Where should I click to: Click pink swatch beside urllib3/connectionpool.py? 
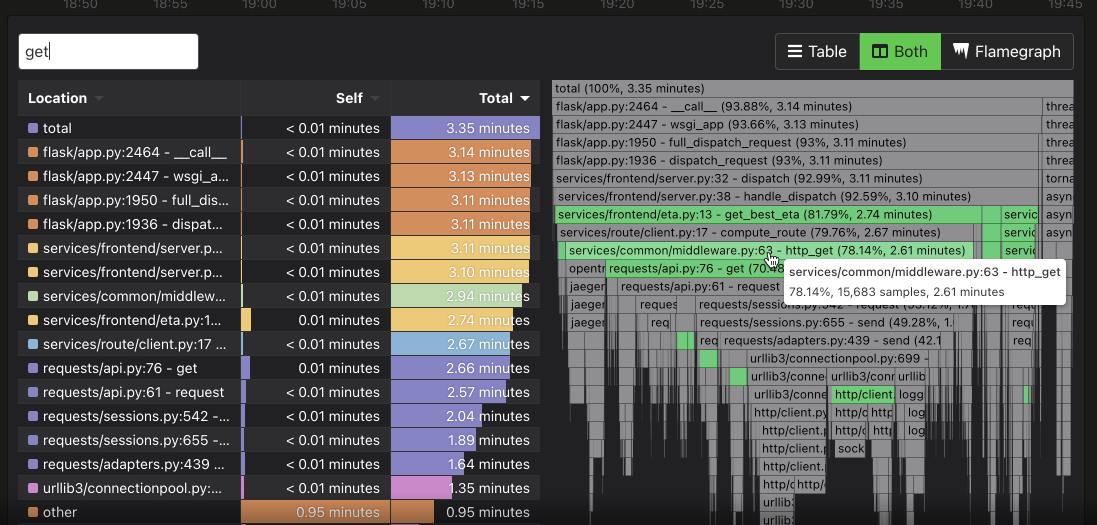tap(32, 488)
